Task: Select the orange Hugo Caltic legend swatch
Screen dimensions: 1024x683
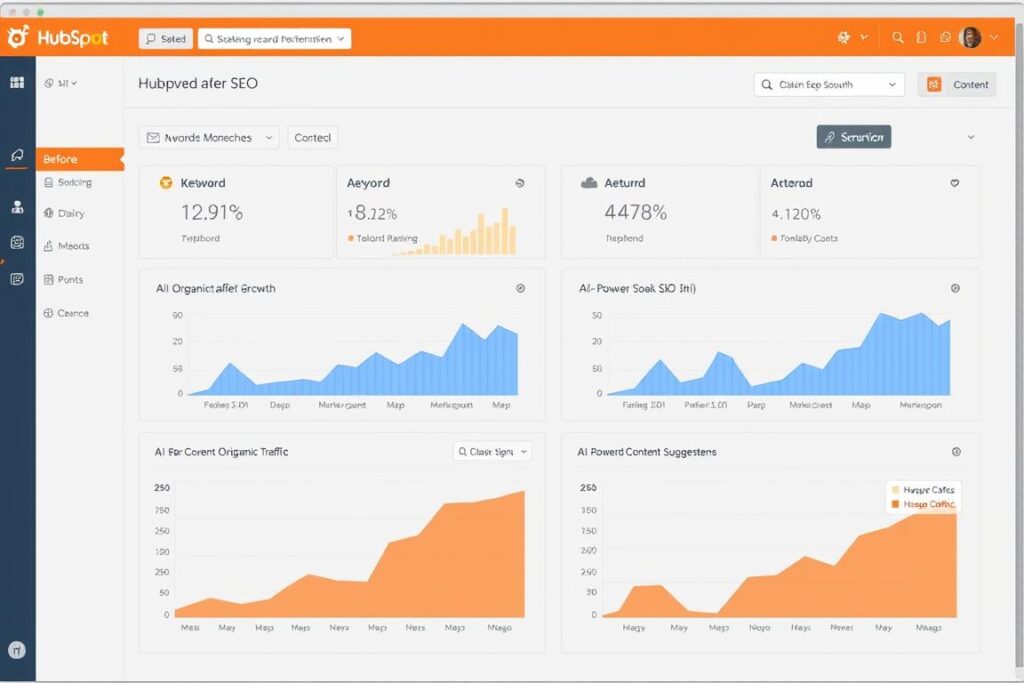Action: (895, 504)
